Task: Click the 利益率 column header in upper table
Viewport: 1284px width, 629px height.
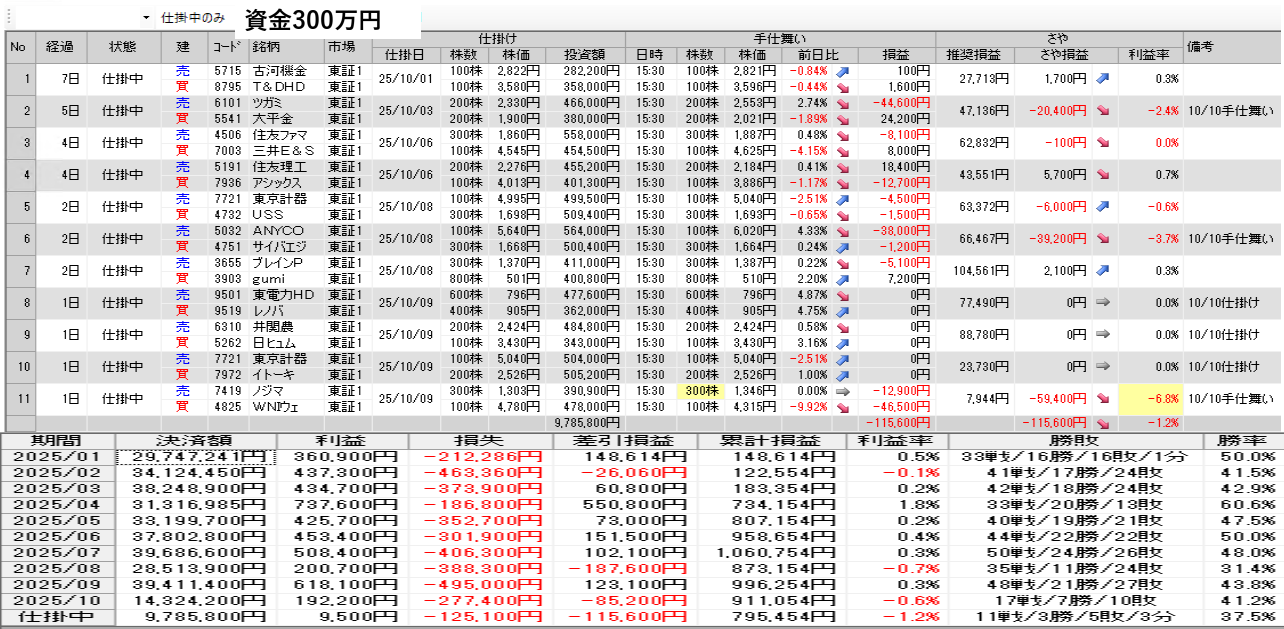Action: [x=1150, y=54]
